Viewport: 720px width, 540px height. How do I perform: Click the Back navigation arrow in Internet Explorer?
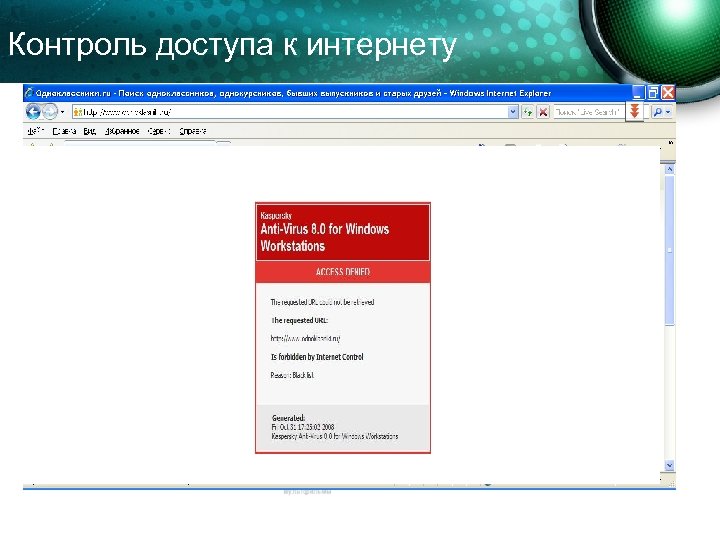coord(33,112)
